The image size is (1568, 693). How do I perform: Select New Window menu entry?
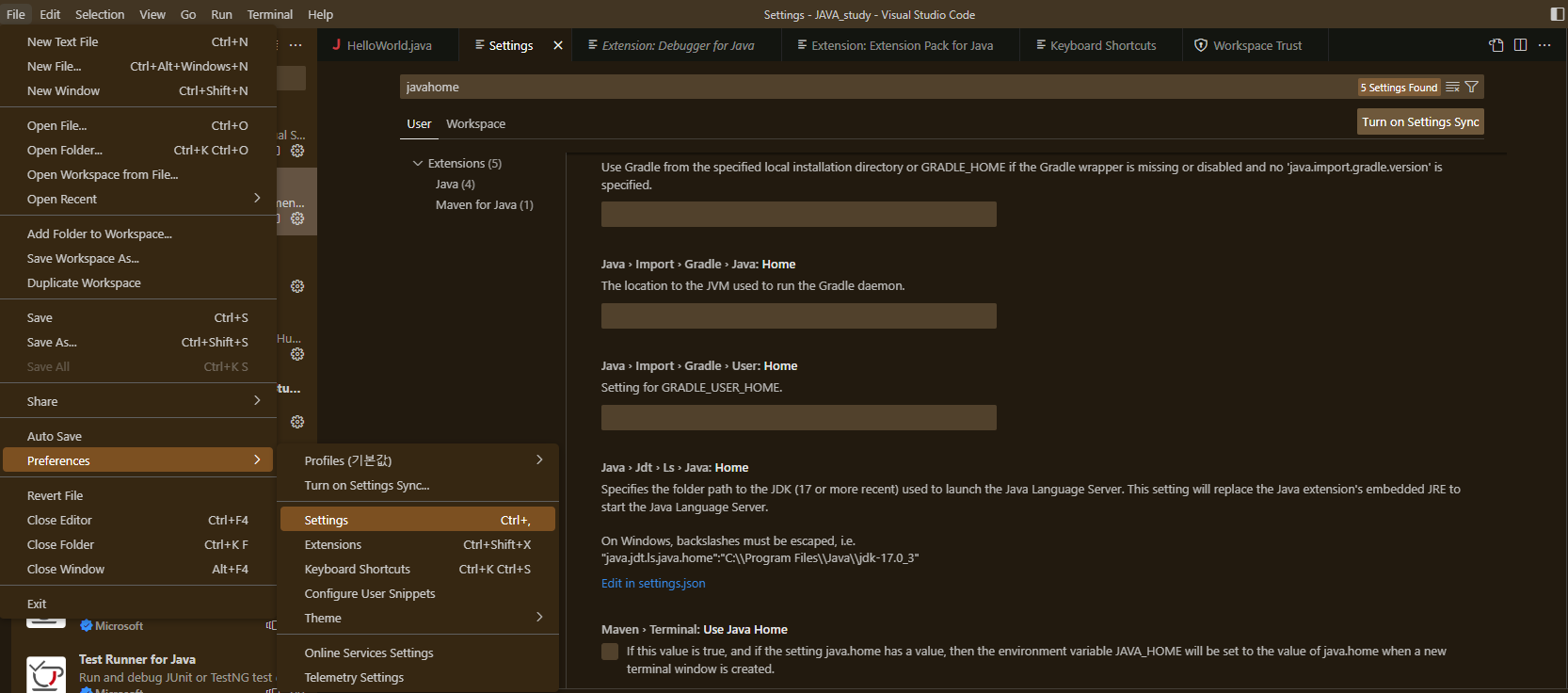(x=137, y=90)
